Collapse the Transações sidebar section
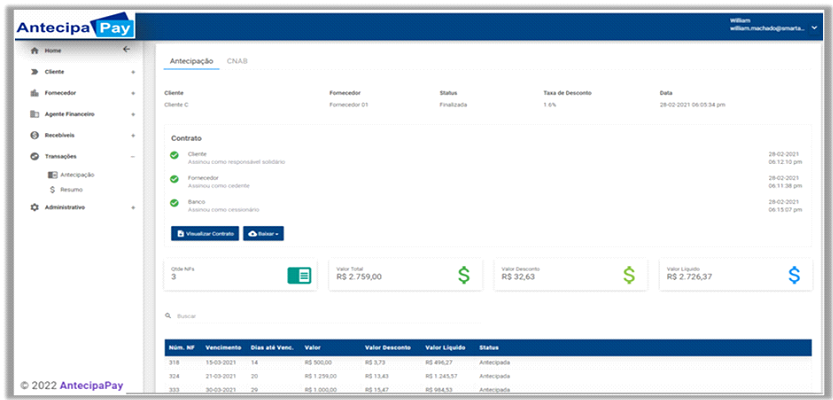This screenshot has width=833, height=400. tap(133, 156)
